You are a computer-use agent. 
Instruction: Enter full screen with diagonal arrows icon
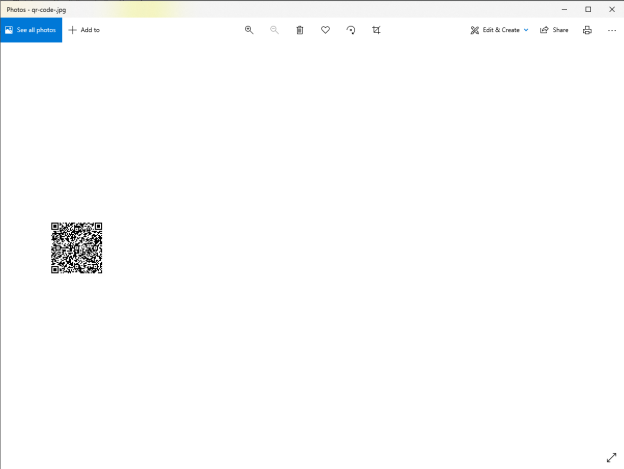(611, 458)
